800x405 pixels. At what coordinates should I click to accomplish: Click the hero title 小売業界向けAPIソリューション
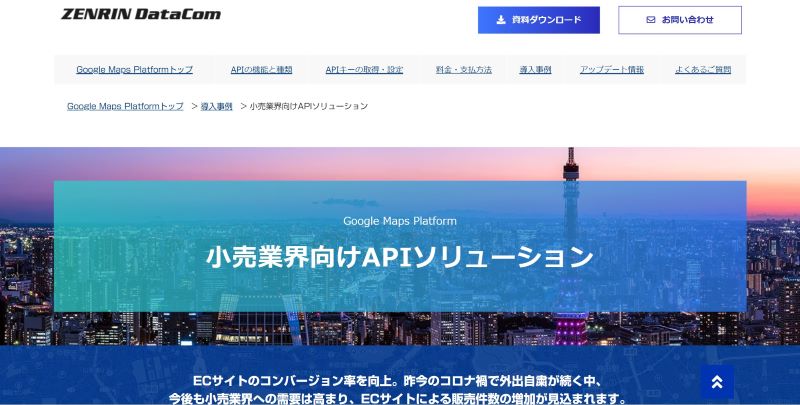(400, 257)
